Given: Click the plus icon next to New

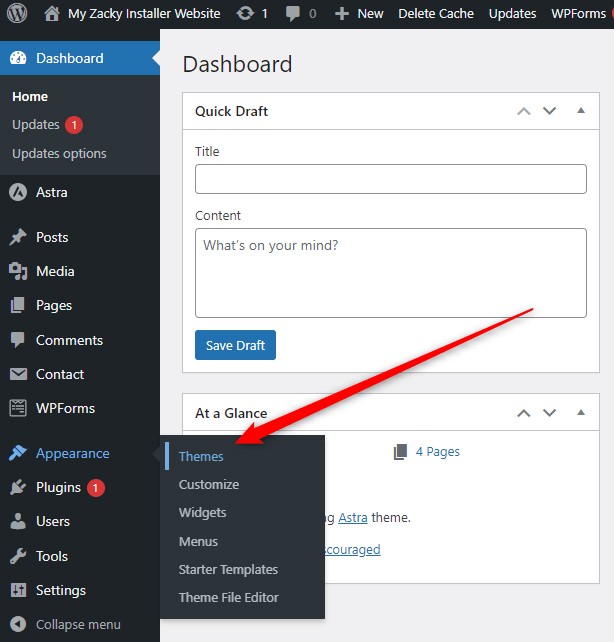Looking at the screenshot, I should point(341,14).
